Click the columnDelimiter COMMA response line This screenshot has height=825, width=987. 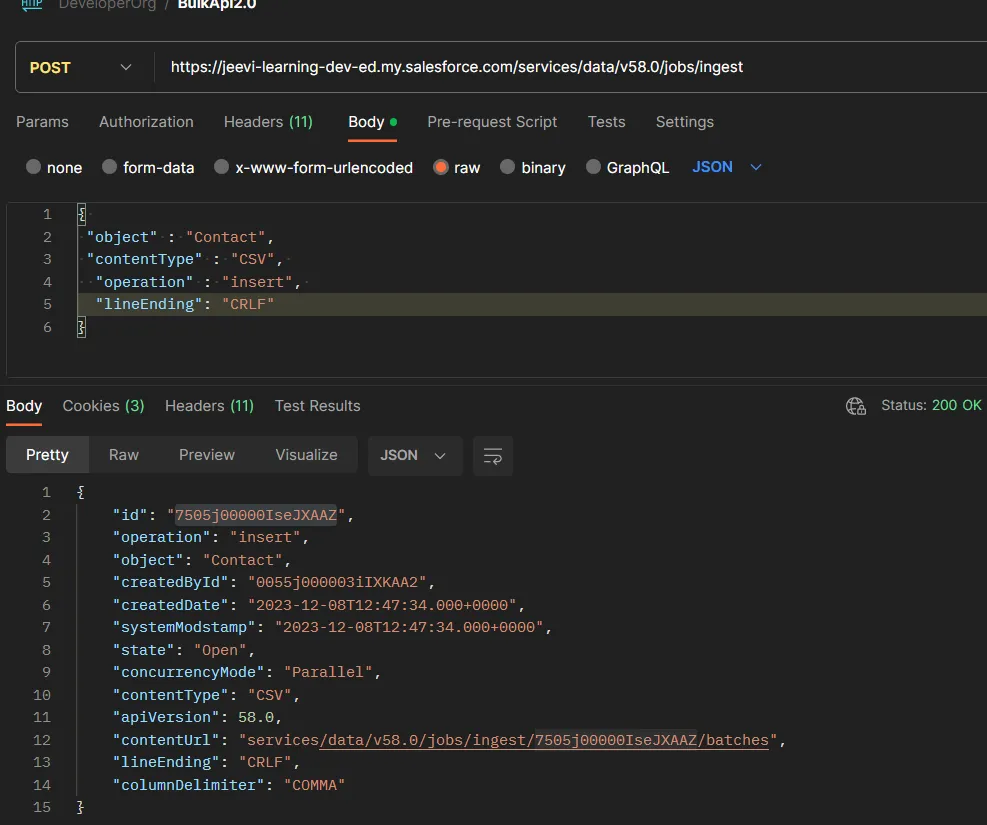click(x=228, y=785)
